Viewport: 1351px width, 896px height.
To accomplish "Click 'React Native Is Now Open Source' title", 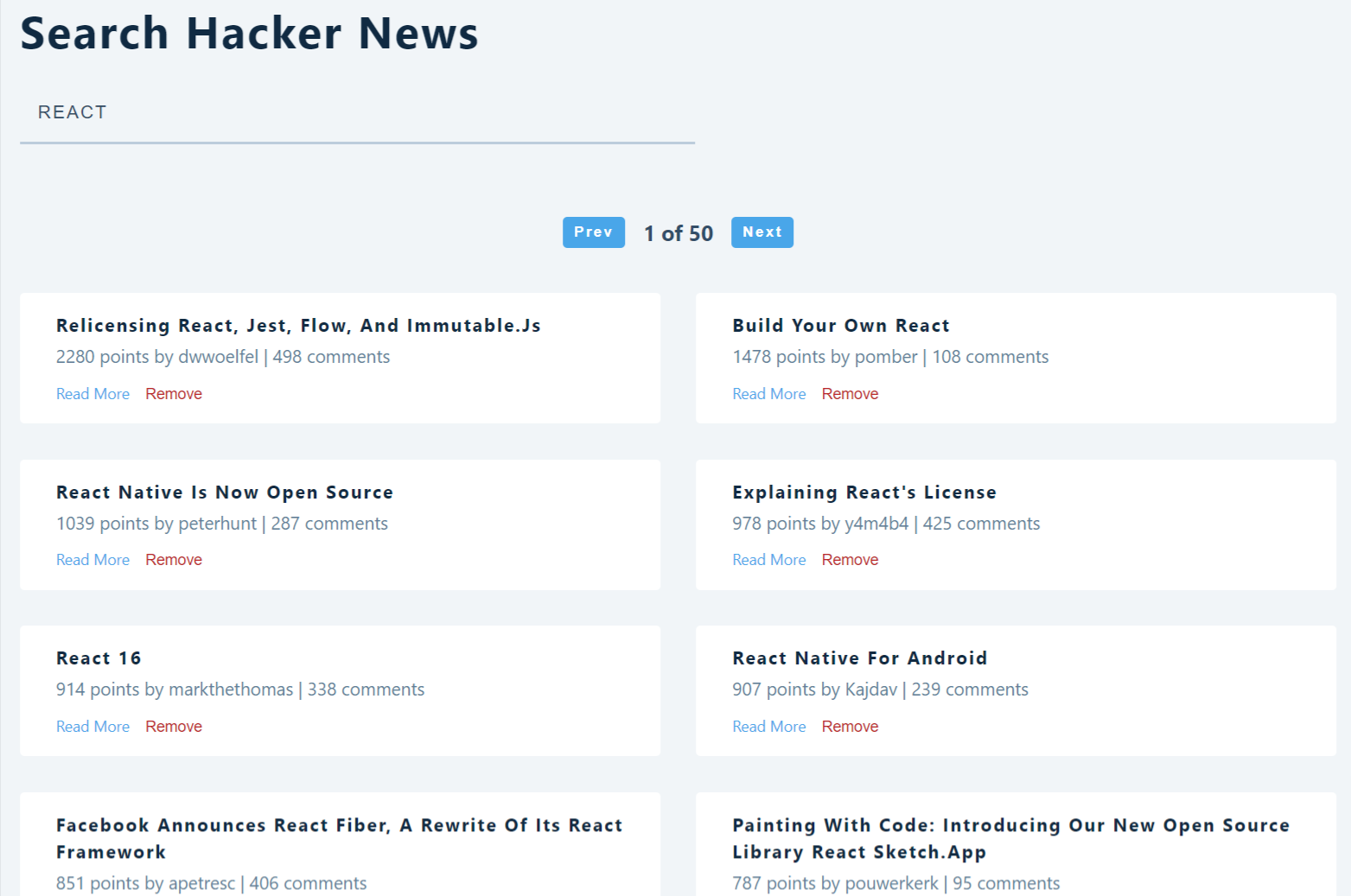I will [x=225, y=492].
